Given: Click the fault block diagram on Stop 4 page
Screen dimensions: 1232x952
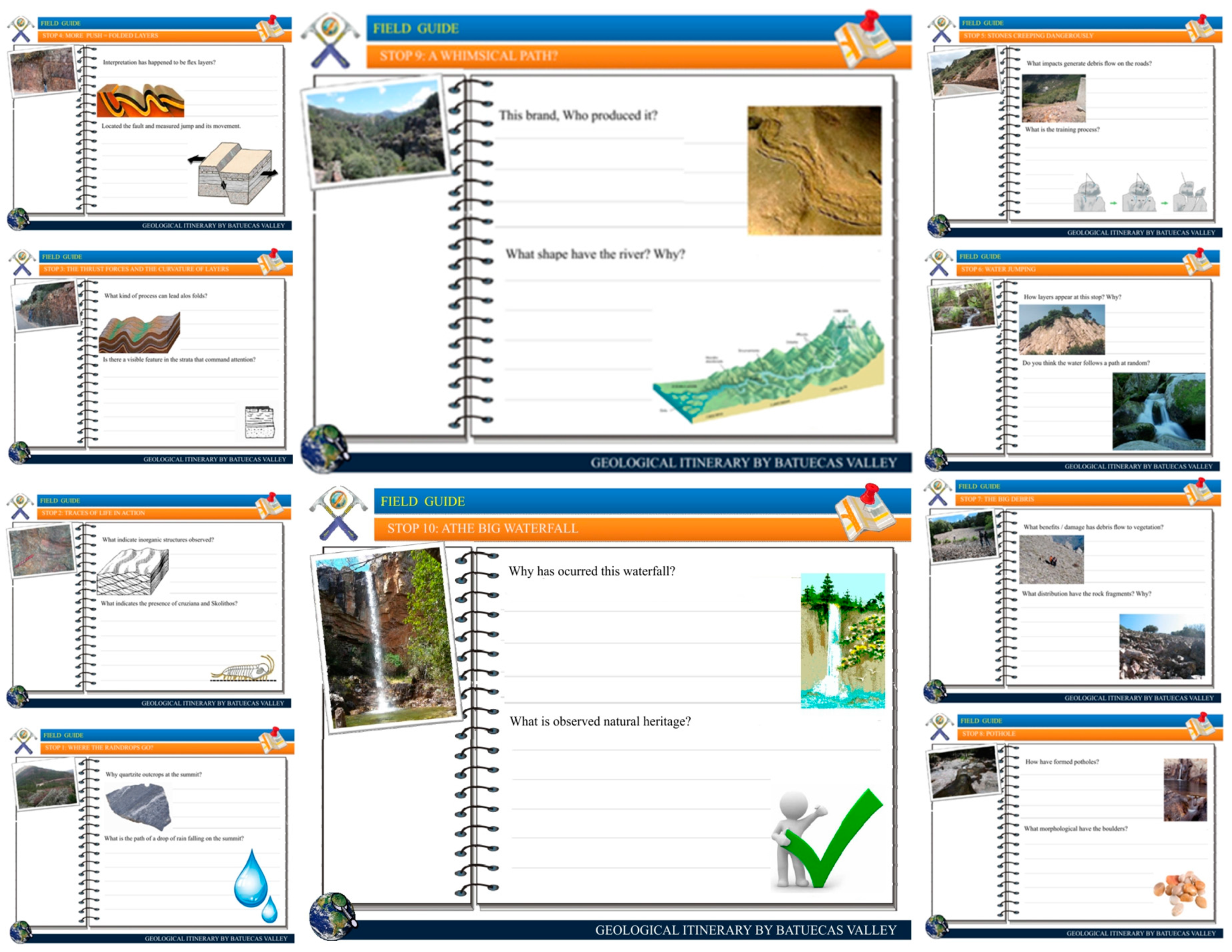Looking at the screenshot, I should click(236, 173).
